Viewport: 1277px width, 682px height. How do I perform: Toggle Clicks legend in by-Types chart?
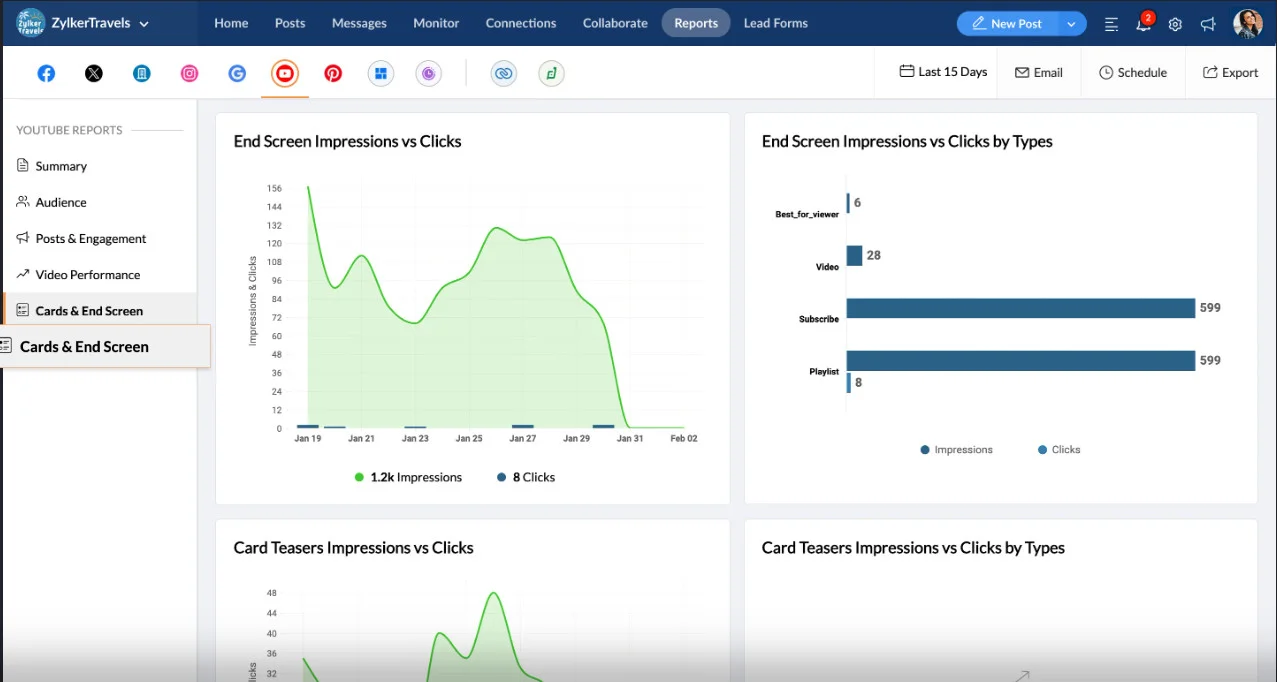[1059, 450]
